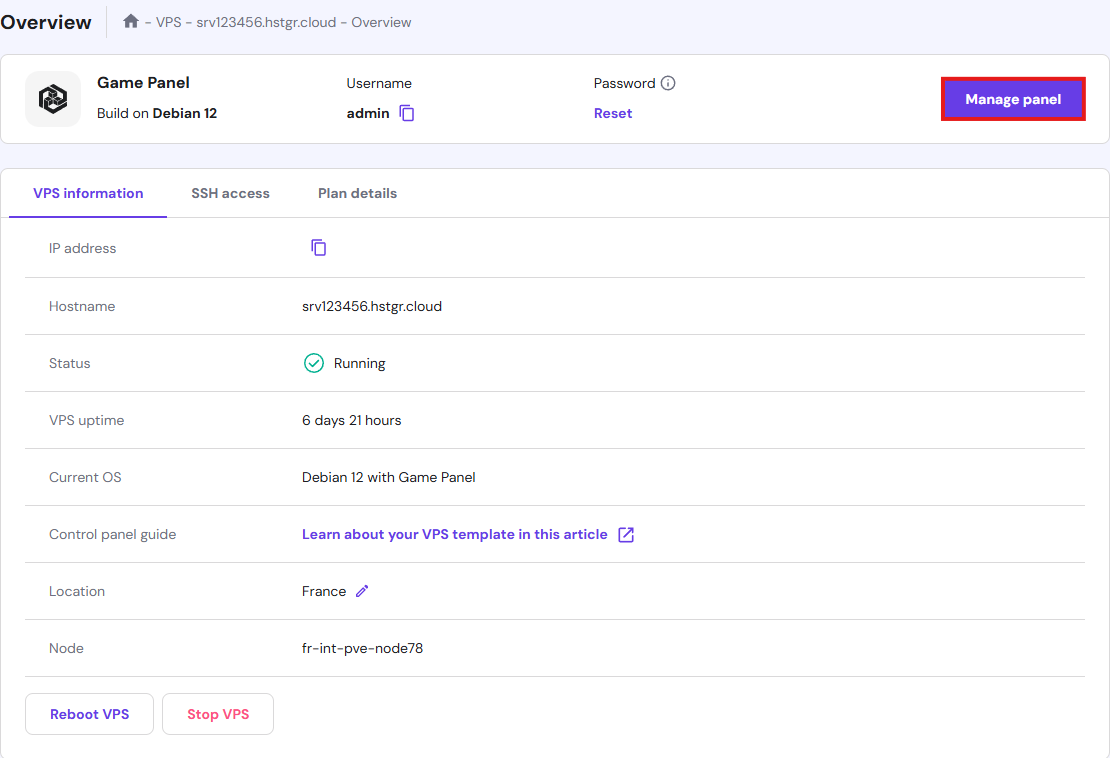The height and width of the screenshot is (758, 1110).
Task: Click the home icon in the breadcrumb
Action: coord(131,20)
